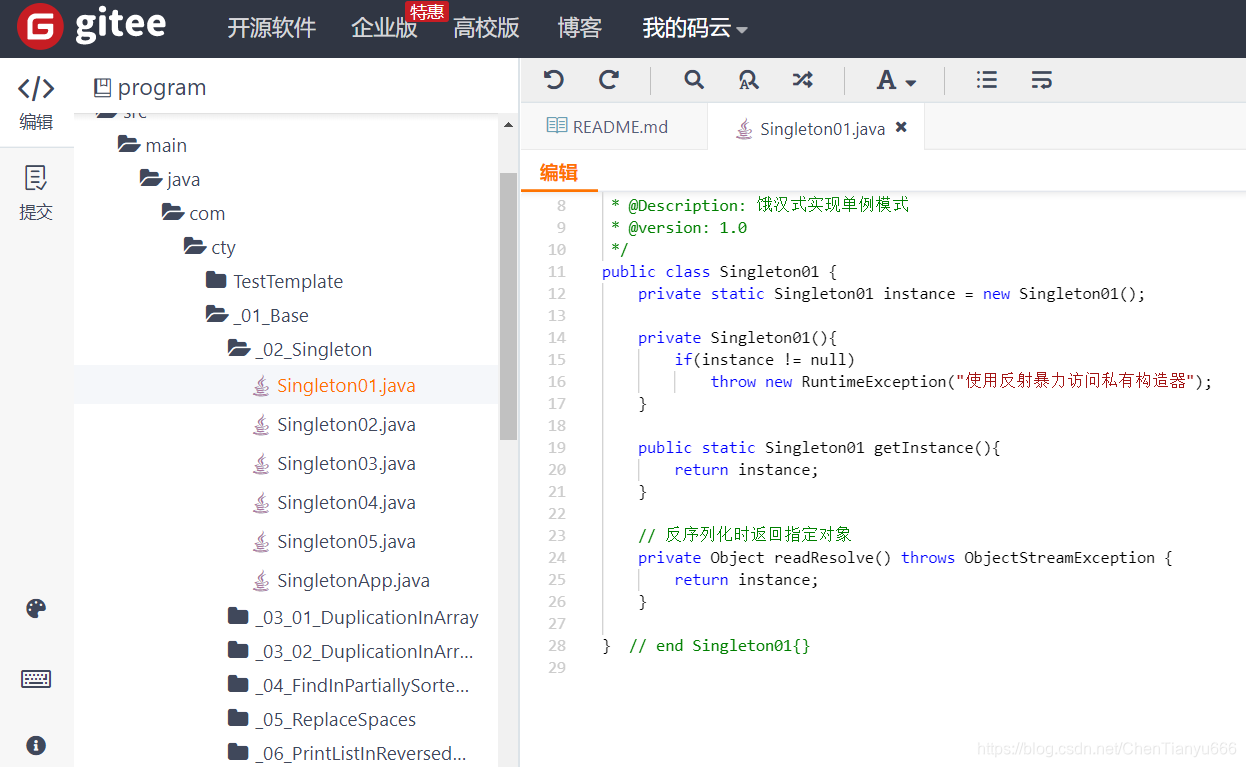
Task: Click the Java icon of SingletonApp.java
Action: pyautogui.click(x=261, y=581)
